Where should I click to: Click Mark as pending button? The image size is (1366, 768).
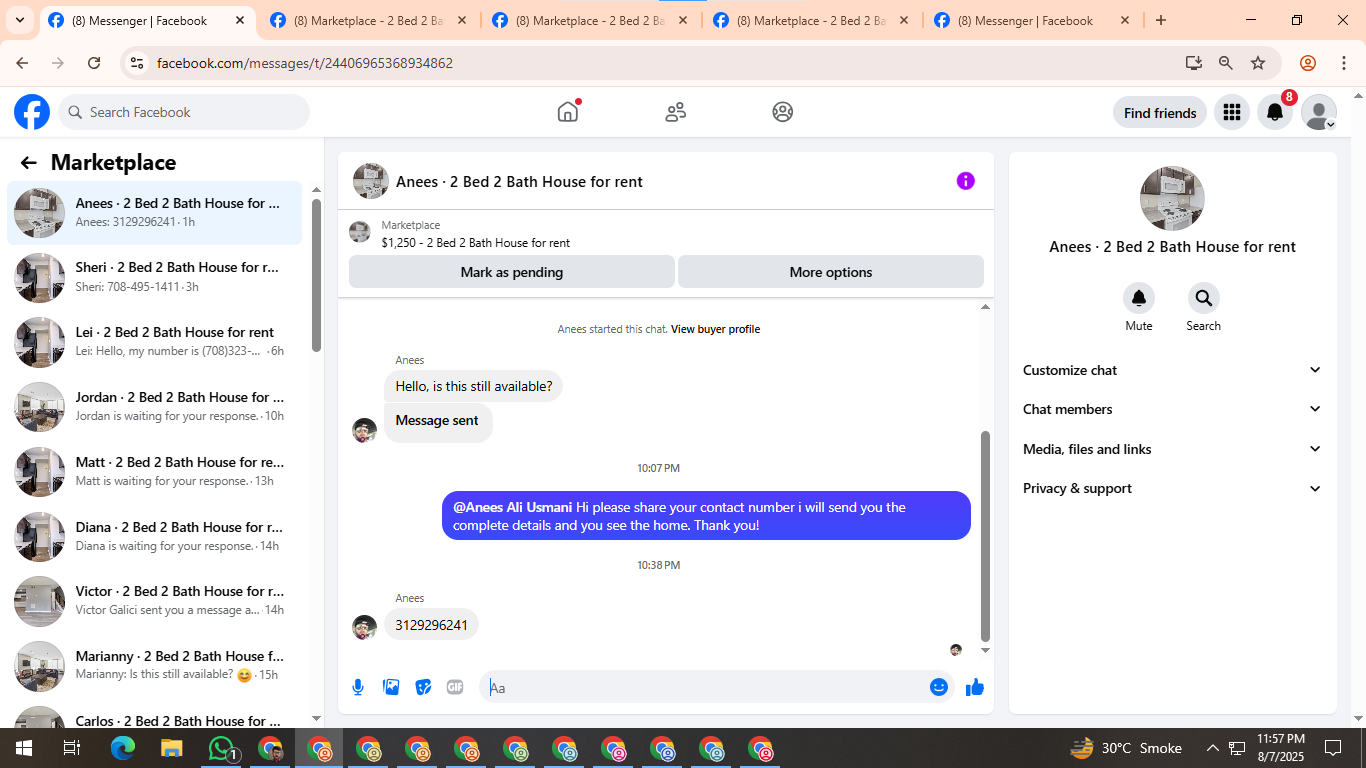click(512, 272)
